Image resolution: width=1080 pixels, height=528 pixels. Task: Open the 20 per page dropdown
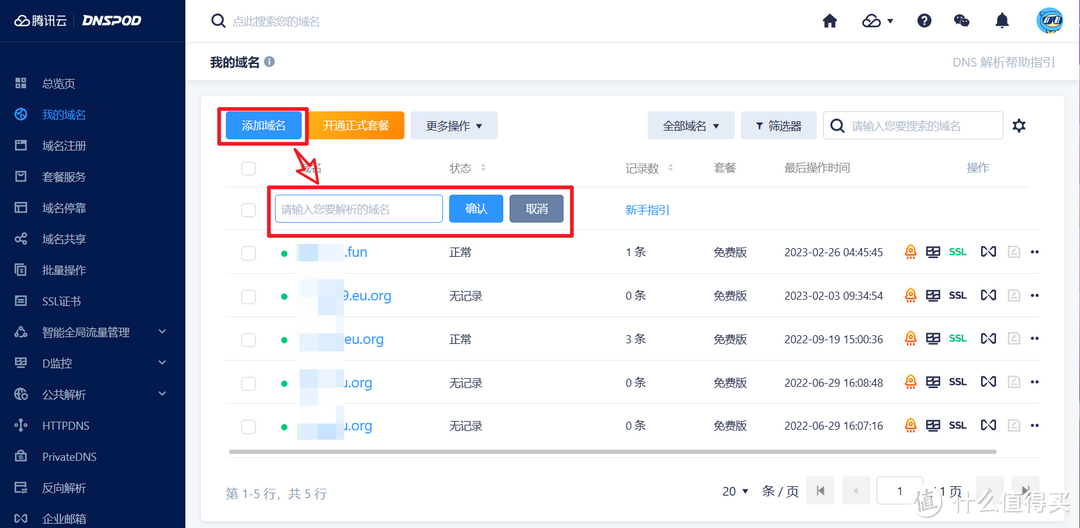735,491
